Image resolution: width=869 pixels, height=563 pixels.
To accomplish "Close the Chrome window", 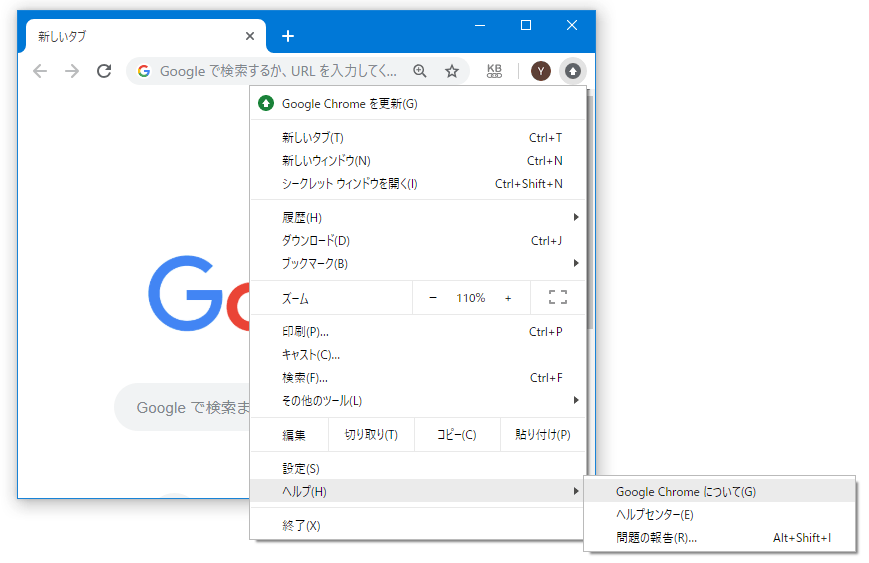I will 572,25.
